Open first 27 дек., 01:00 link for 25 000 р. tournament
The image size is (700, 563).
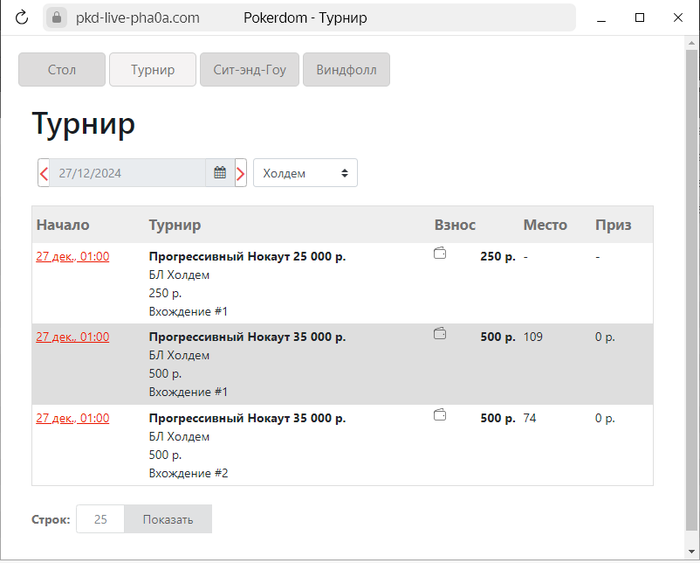(73, 256)
